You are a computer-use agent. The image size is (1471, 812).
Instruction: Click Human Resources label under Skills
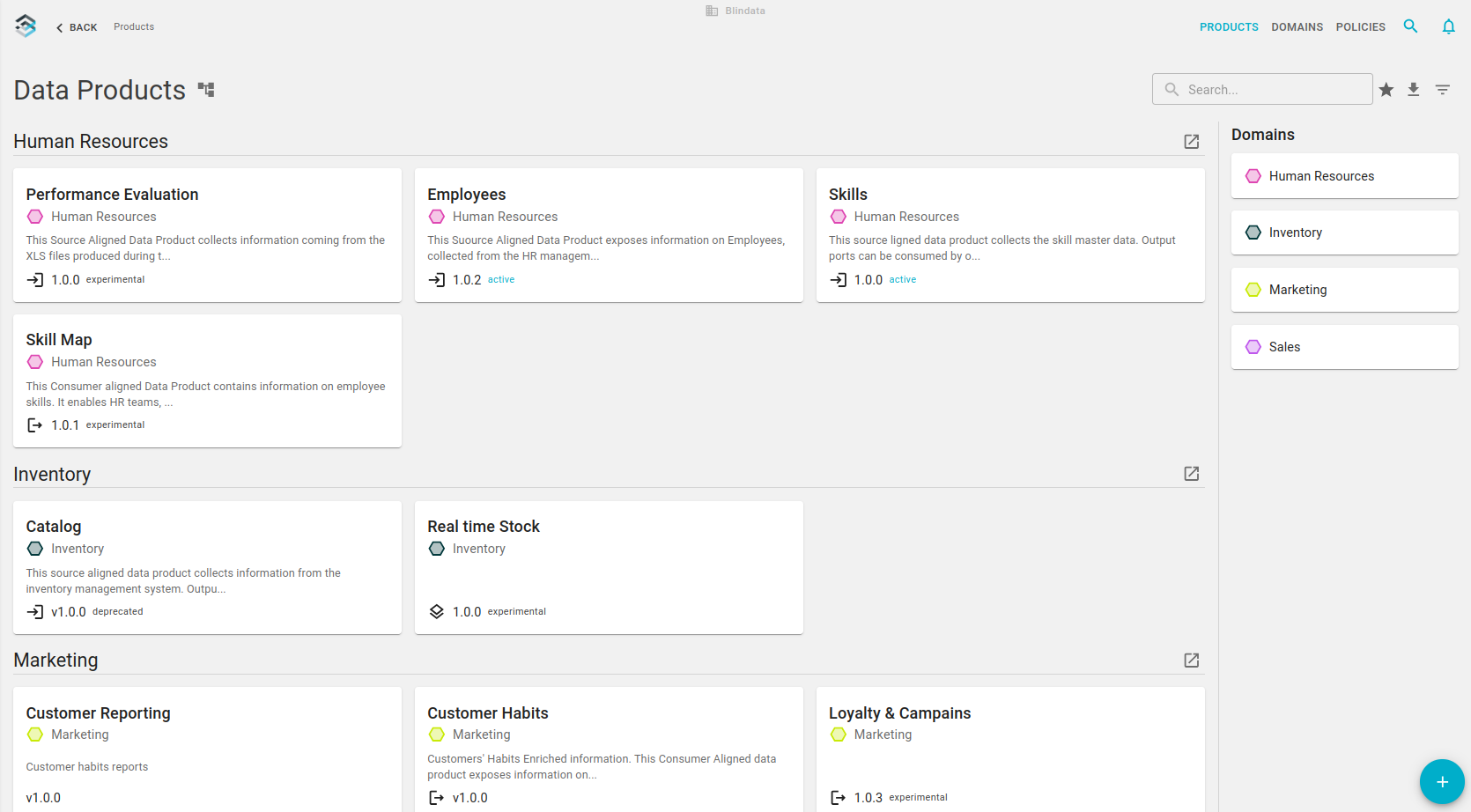coord(906,217)
